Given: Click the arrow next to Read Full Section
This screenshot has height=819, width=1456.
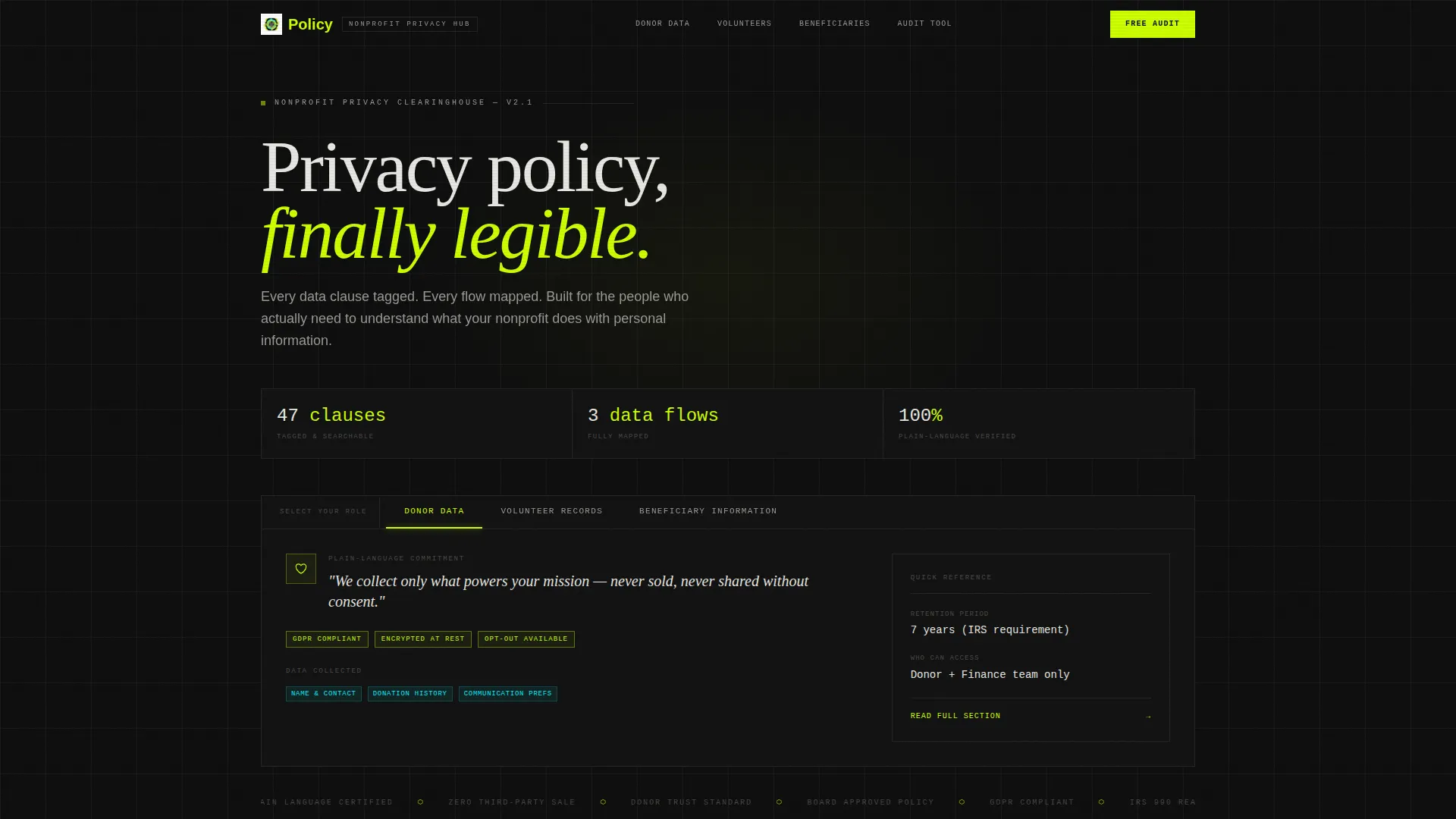Looking at the screenshot, I should coord(1148,717).
